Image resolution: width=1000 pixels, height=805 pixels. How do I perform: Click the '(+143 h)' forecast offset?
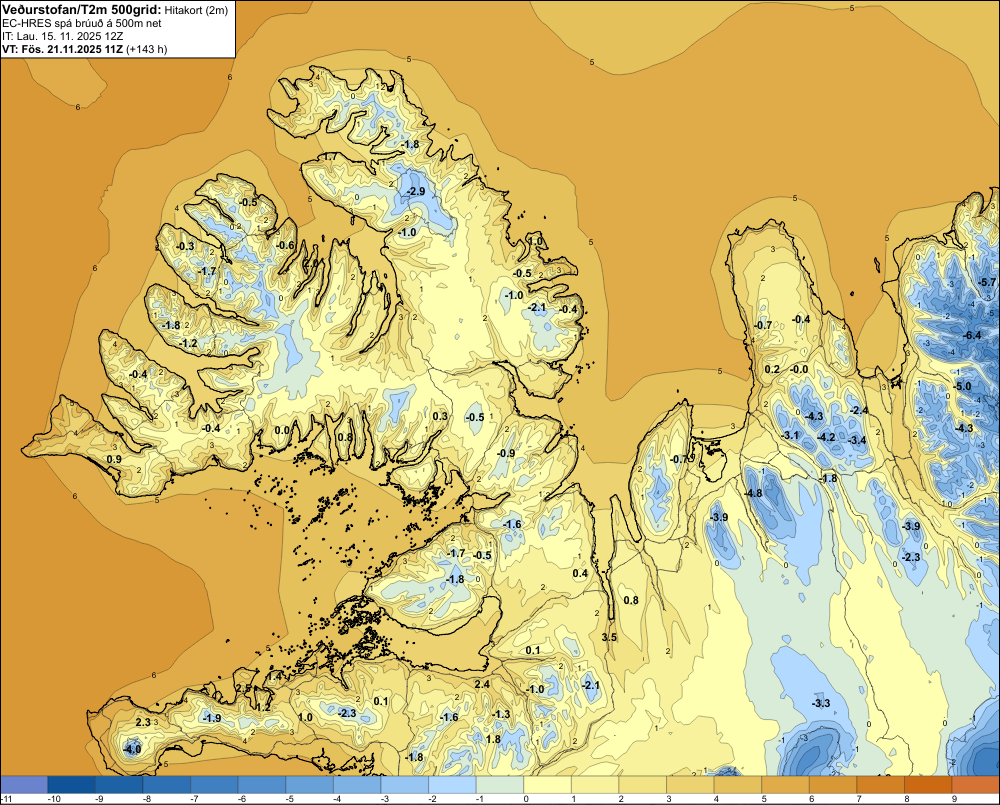coord(147,49)
